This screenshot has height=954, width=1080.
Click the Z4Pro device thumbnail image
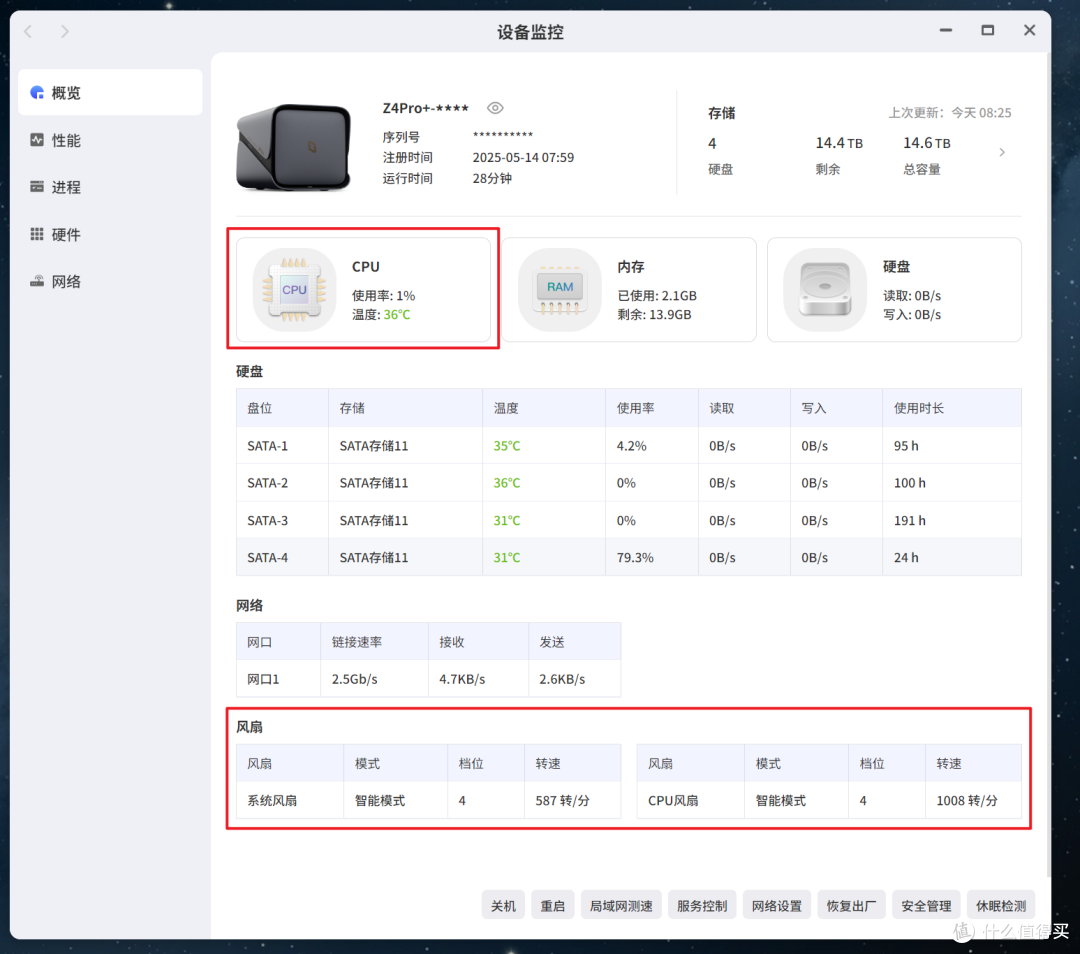point(293,146)
